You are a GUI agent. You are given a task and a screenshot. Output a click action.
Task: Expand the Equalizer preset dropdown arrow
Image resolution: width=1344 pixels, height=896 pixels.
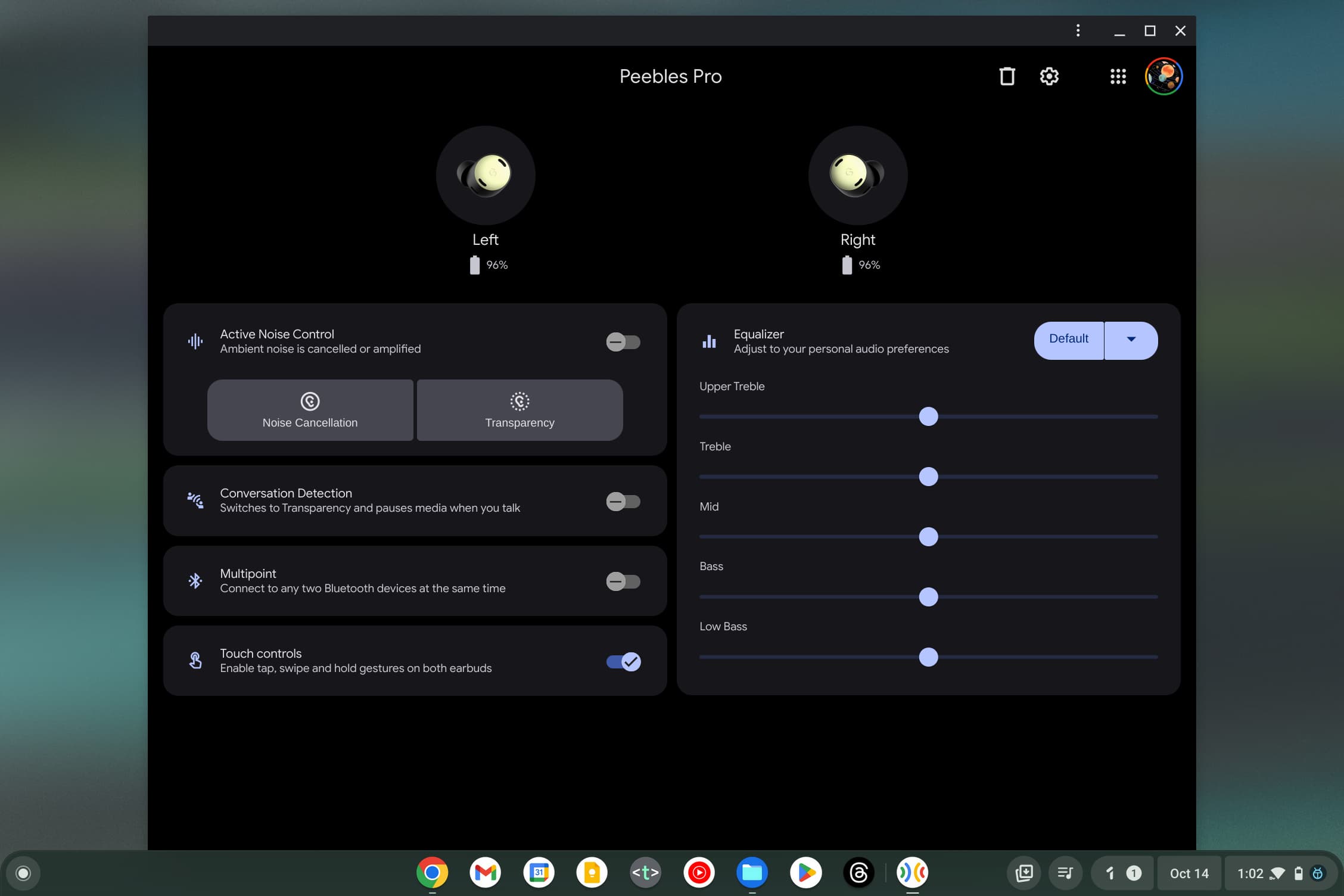point(1131,340)
